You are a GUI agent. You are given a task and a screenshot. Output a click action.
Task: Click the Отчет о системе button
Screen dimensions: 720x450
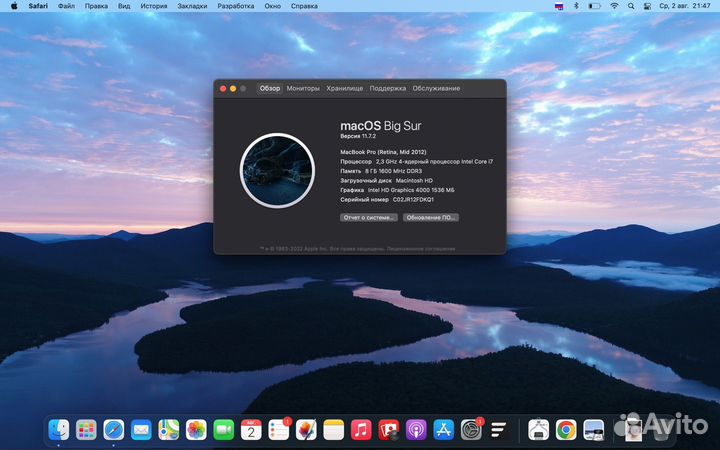click(369, 218)
